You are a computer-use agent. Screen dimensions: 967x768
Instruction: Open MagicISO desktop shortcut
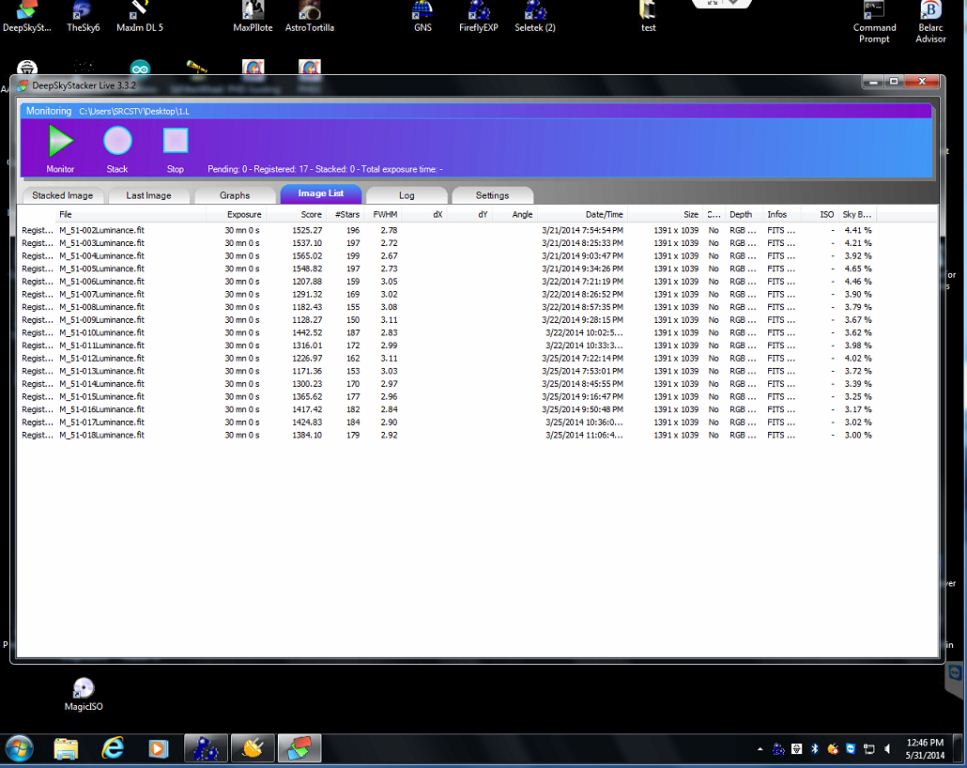(83, 695)
